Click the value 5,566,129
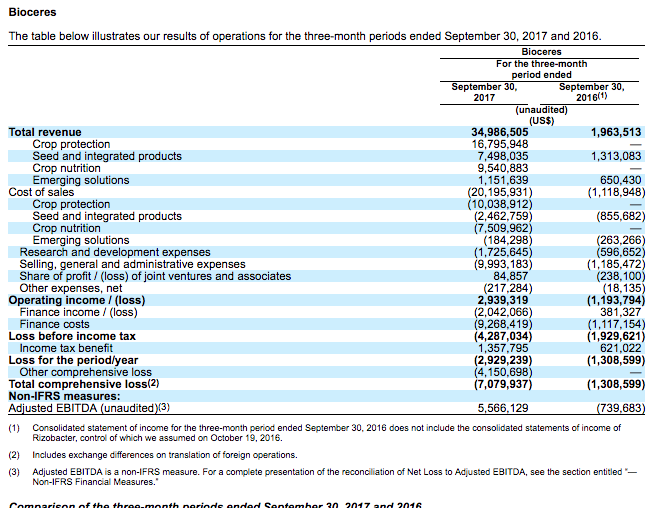655x508 pixels. point(503,408)
